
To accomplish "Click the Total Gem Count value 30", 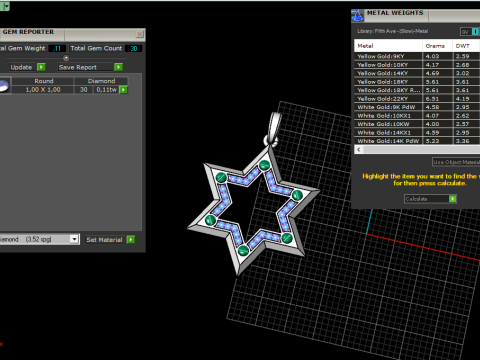I will coord(134,48).
